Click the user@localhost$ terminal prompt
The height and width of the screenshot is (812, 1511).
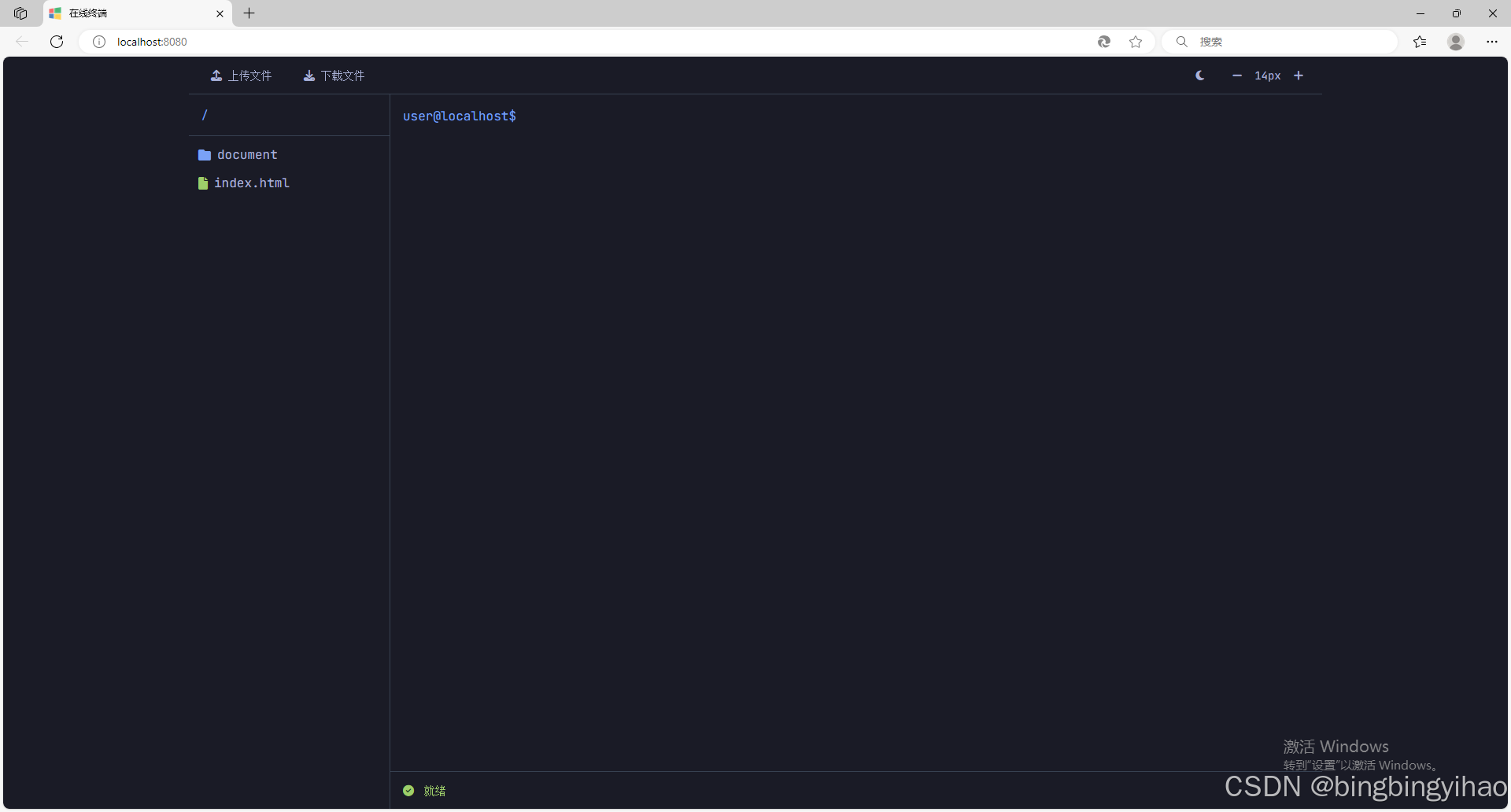460,116
